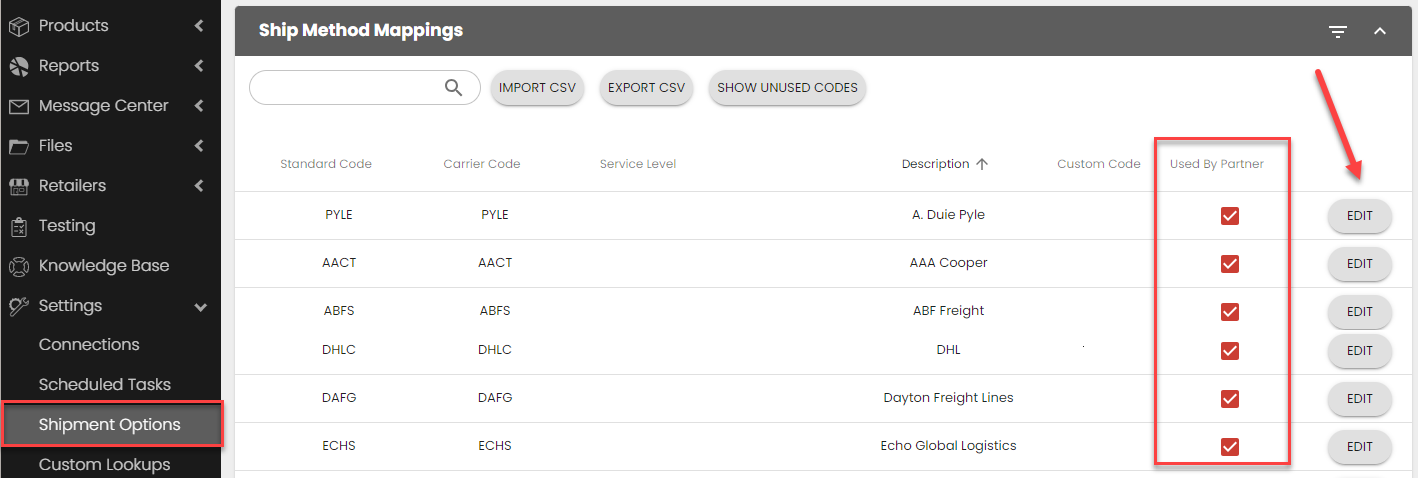The image size is (1418, 478).
Task: Click Edit for ABF Freight row
Action: 1359,311
